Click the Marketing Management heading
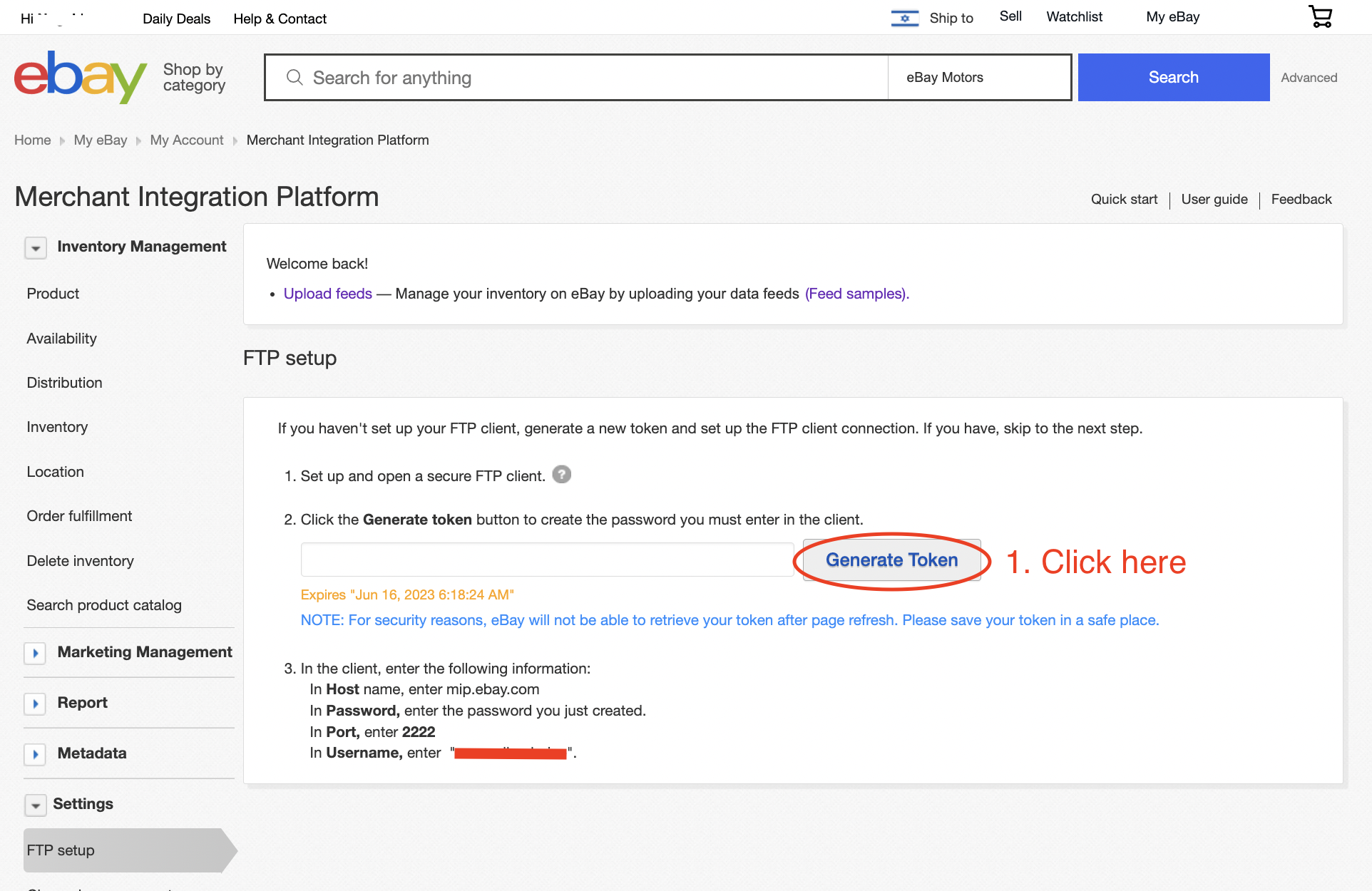This screenshot has width=1372, height=891. [145, 652]
